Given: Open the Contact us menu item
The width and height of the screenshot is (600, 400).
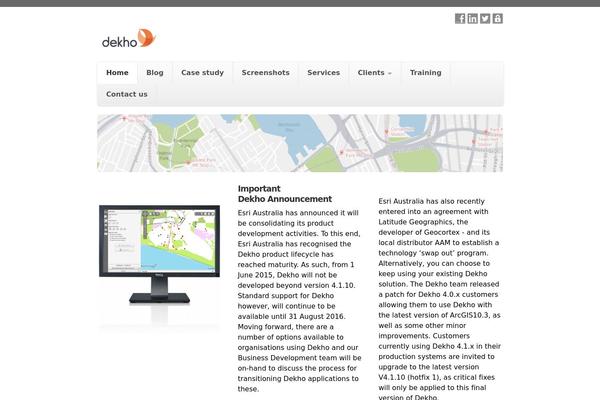Looking at the screenshot, I should [x=127, y=94].
